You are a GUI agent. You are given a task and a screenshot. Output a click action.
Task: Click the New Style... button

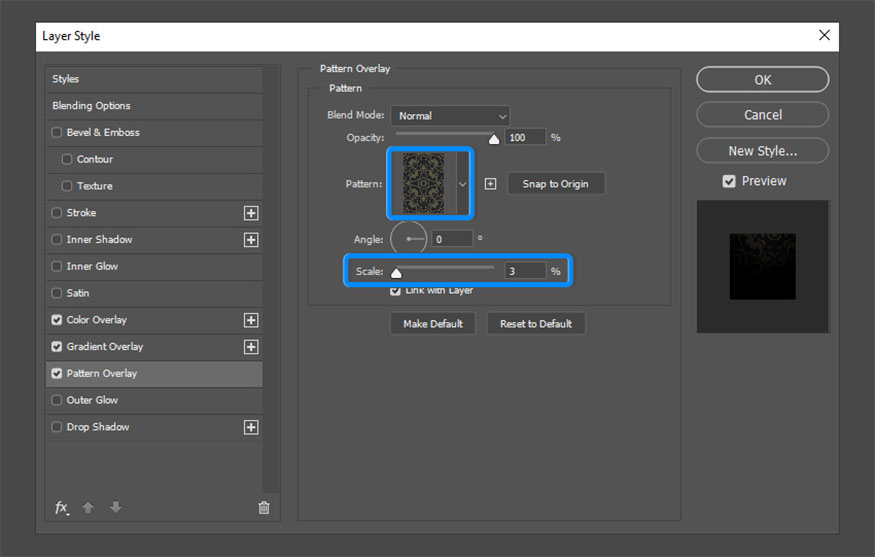coord(762,151)
